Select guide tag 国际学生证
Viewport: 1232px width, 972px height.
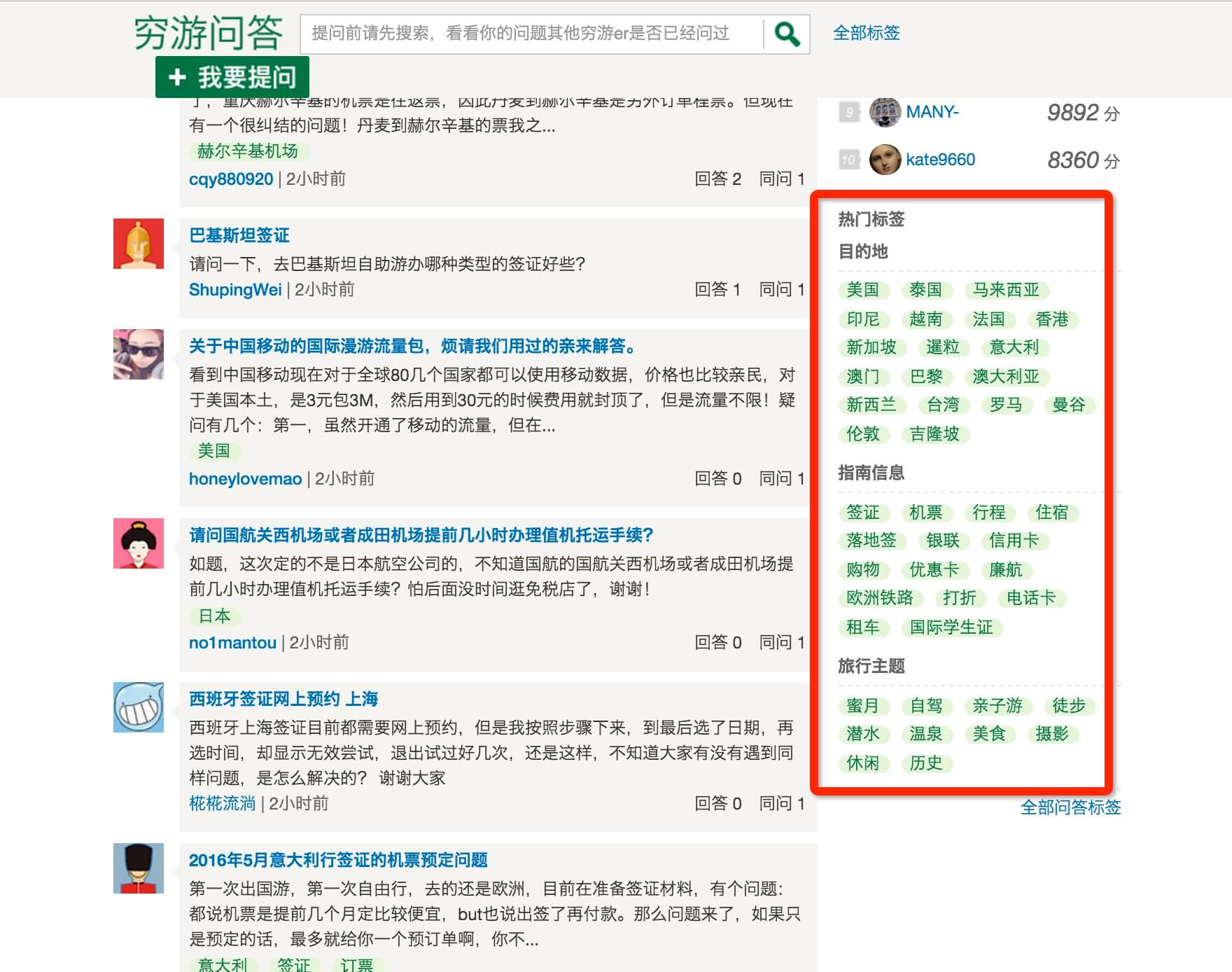951,627
